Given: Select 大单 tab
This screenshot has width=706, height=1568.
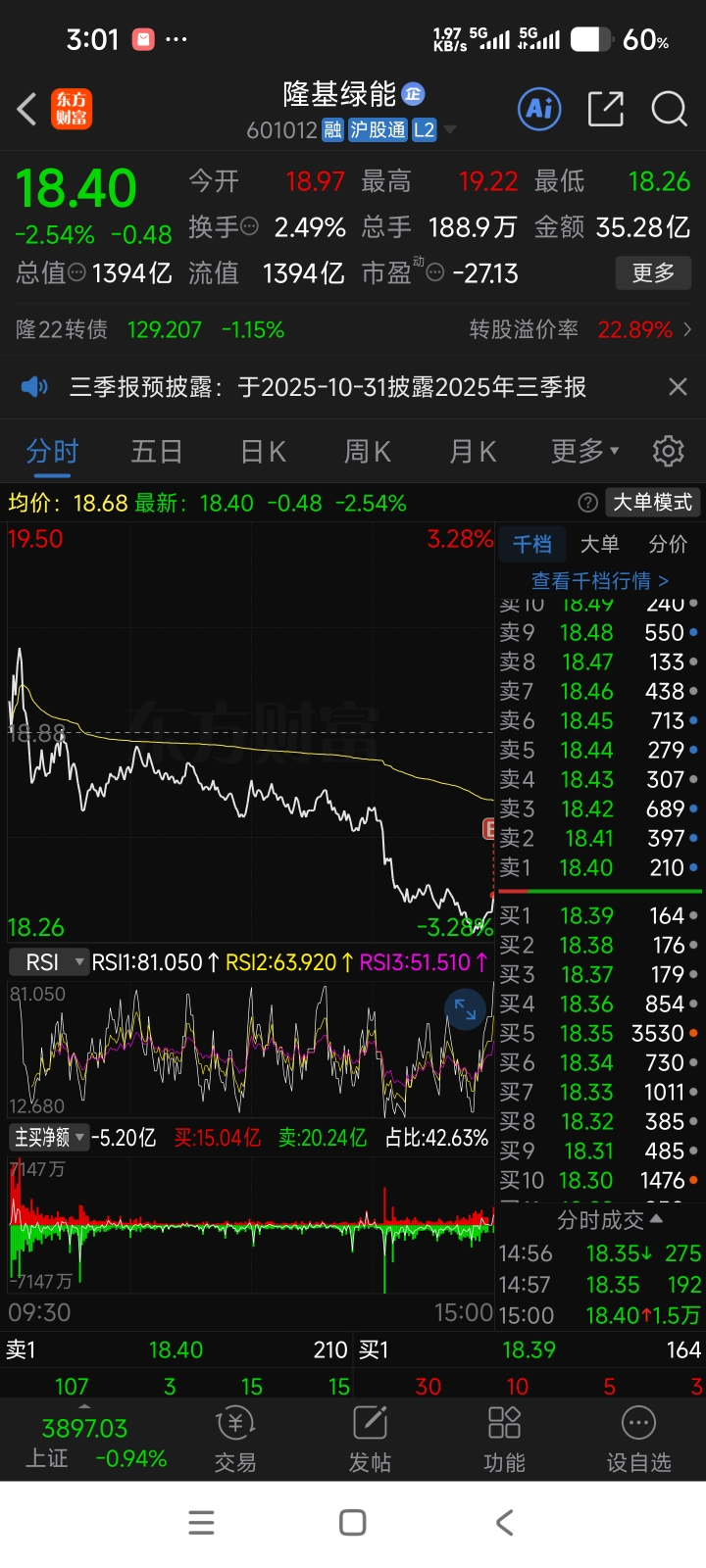Looking at the screenshot, I should coord(599,545).
